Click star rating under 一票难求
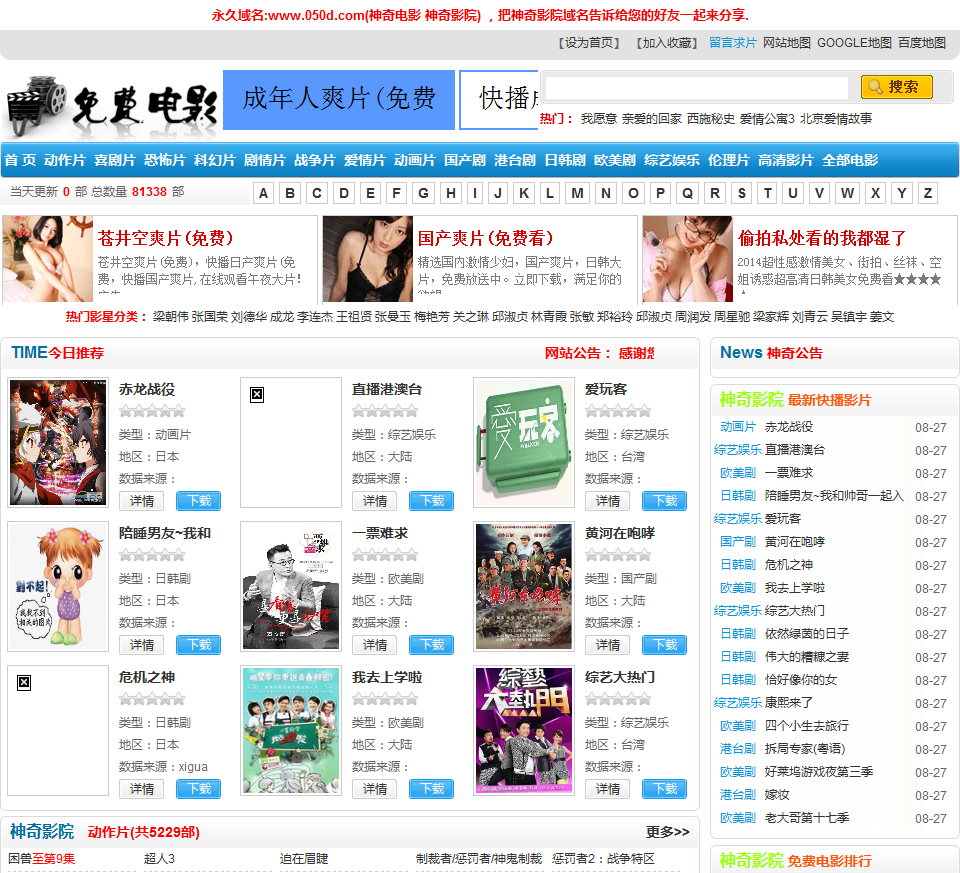This screenshot has height=873, width=960. [x=385, y=555]
